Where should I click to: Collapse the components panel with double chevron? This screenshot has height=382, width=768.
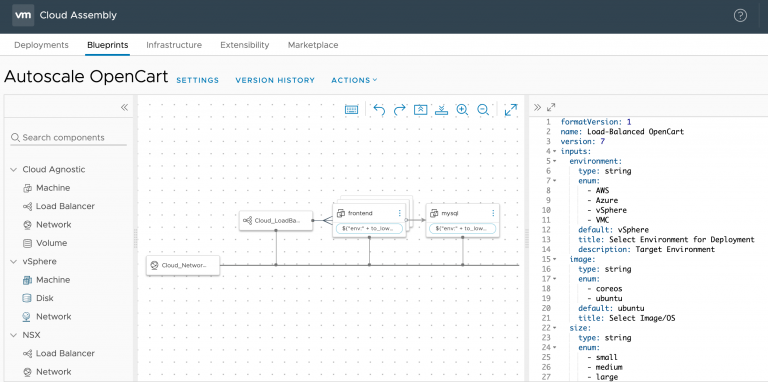[x=124, y=107]
